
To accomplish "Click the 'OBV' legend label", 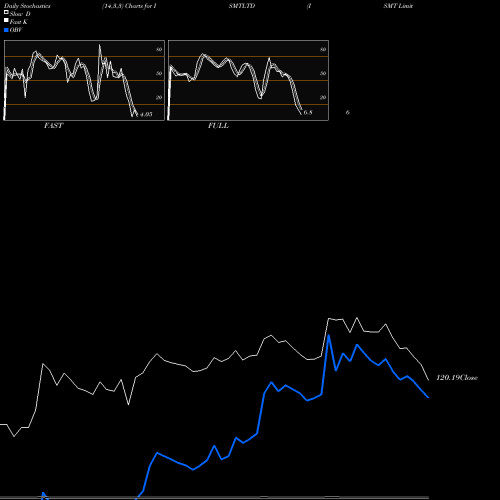I will (x=16, y=30).
